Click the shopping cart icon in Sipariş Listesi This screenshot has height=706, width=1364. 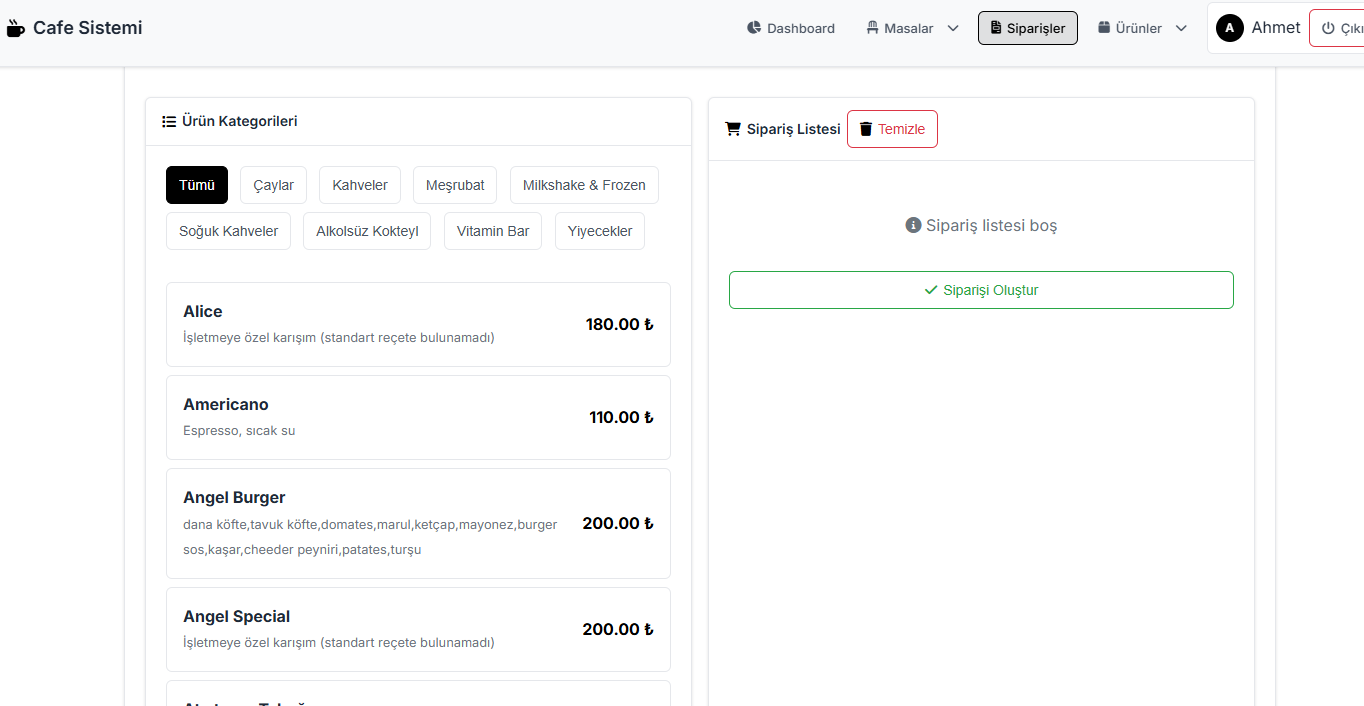pos(733,129)
